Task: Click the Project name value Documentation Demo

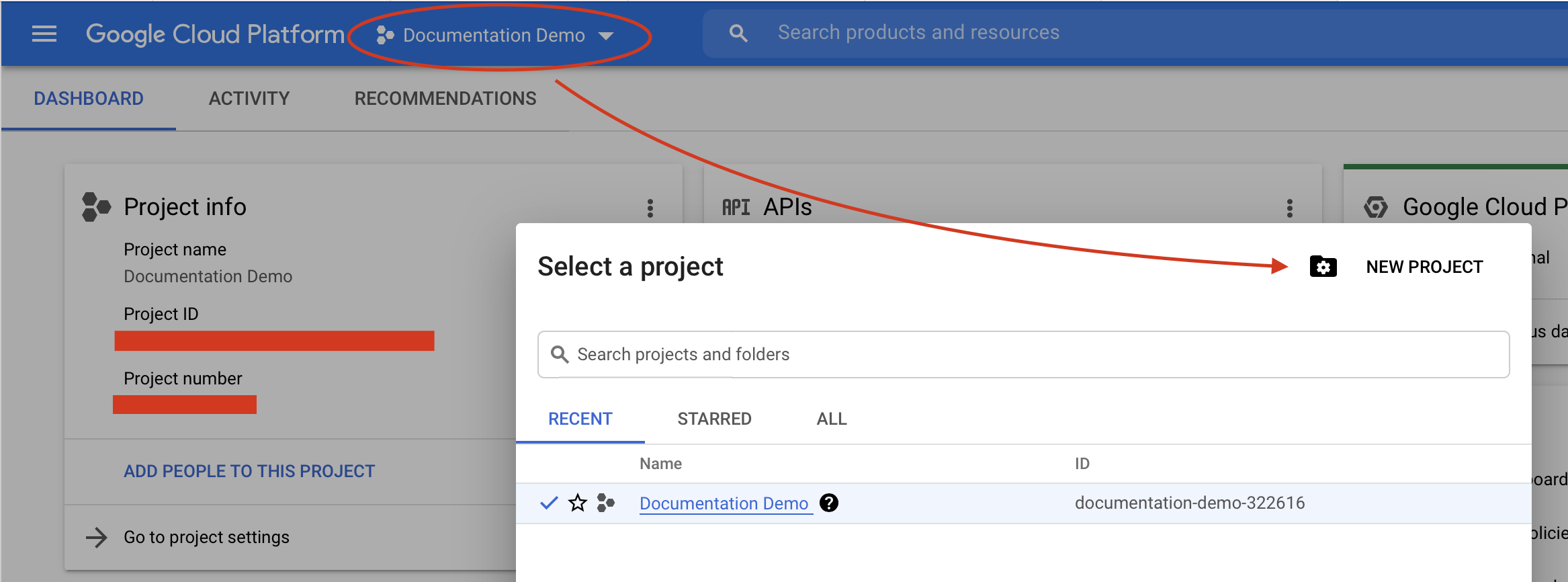Action: [x=208, y=276]
